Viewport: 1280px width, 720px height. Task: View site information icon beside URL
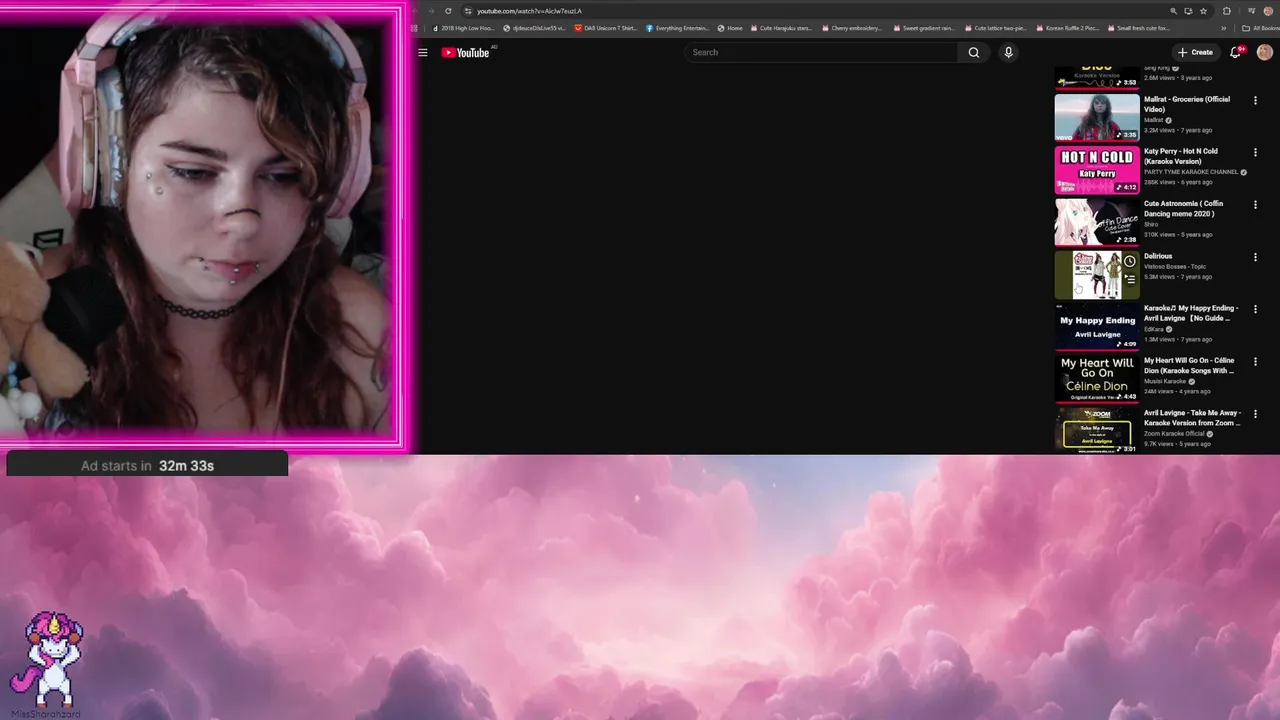click(468, 11)
